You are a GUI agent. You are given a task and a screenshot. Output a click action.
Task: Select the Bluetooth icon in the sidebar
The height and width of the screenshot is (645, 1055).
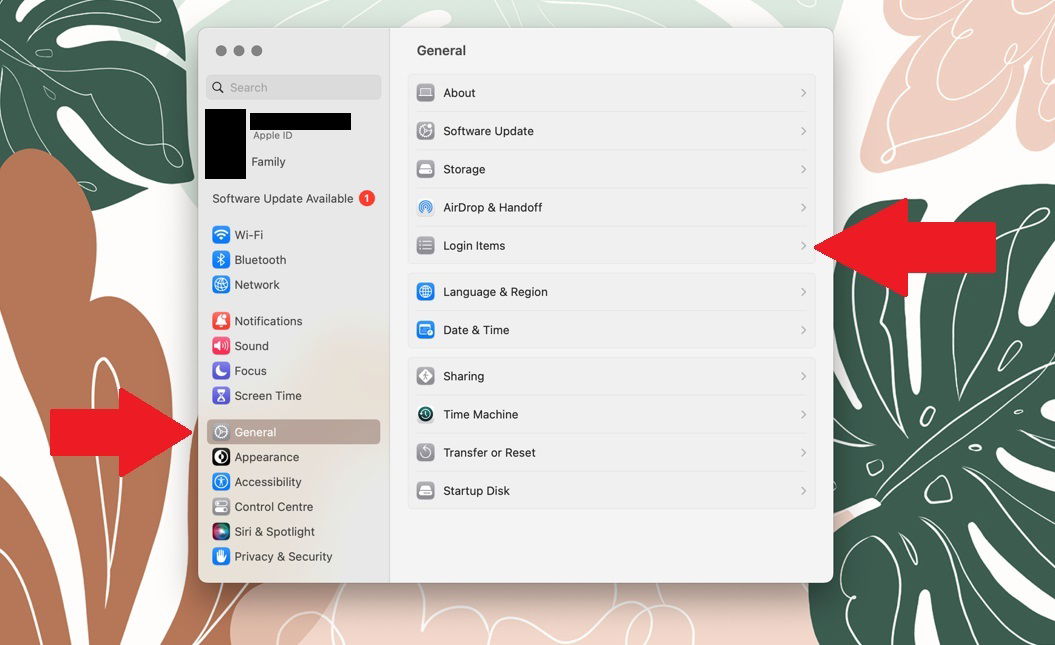pos(221,259)
